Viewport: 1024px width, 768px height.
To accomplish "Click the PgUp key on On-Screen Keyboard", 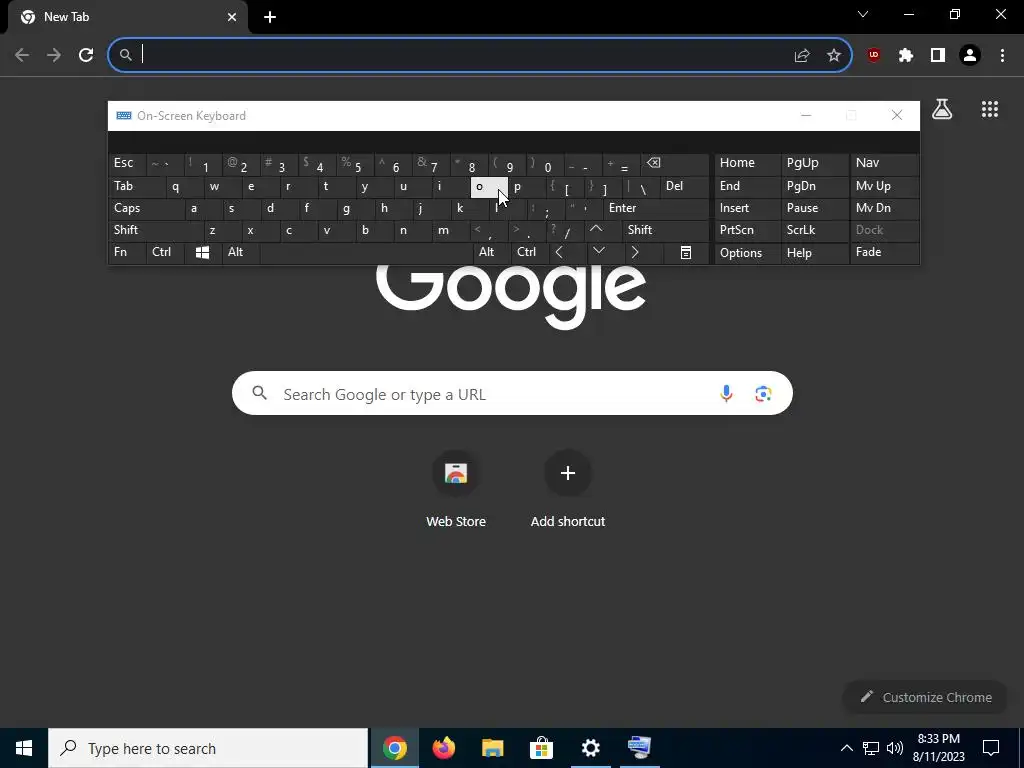I will (x=814, y=164).
